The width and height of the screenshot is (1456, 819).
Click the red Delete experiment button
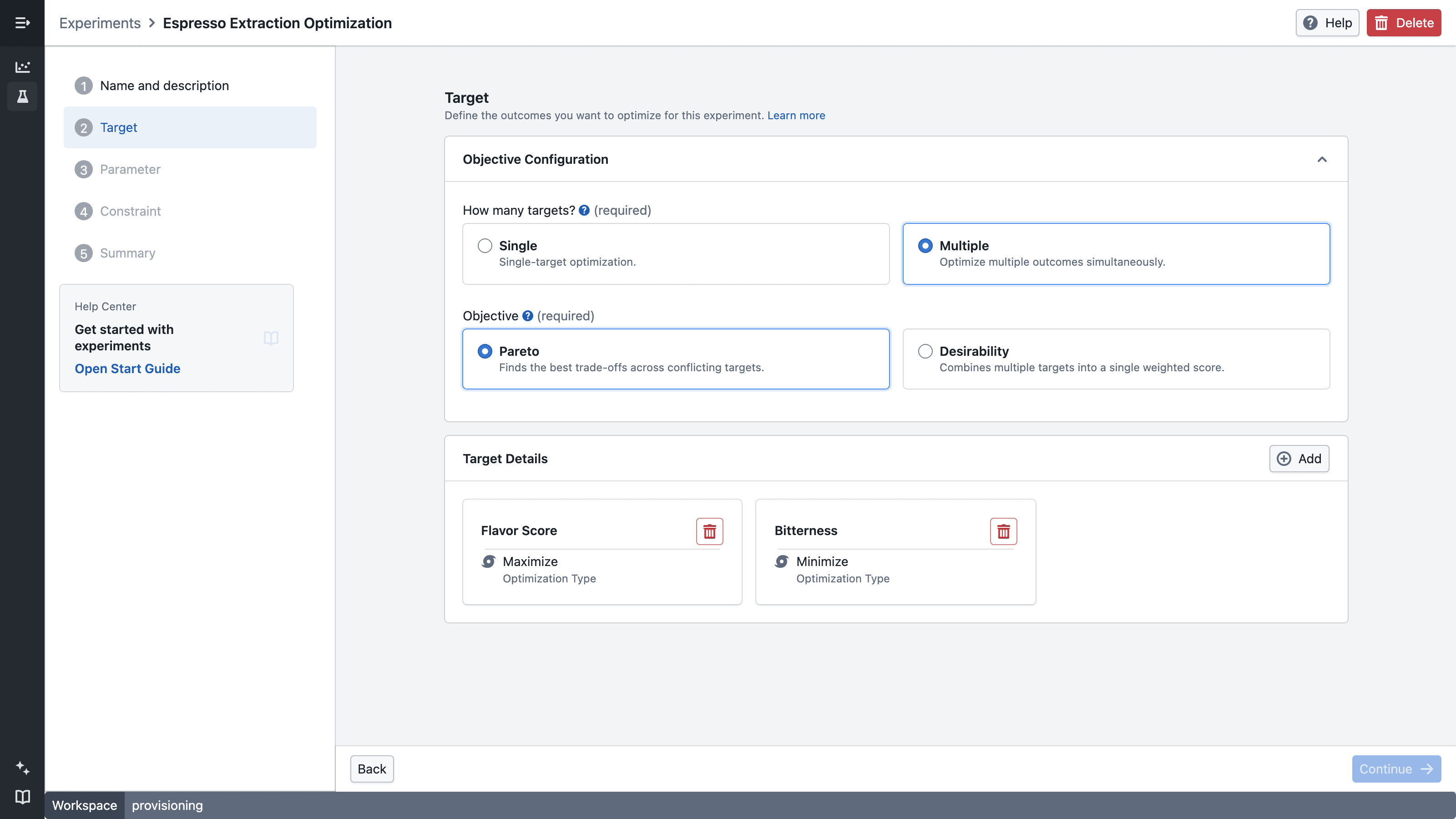[x=1403, y=23]
